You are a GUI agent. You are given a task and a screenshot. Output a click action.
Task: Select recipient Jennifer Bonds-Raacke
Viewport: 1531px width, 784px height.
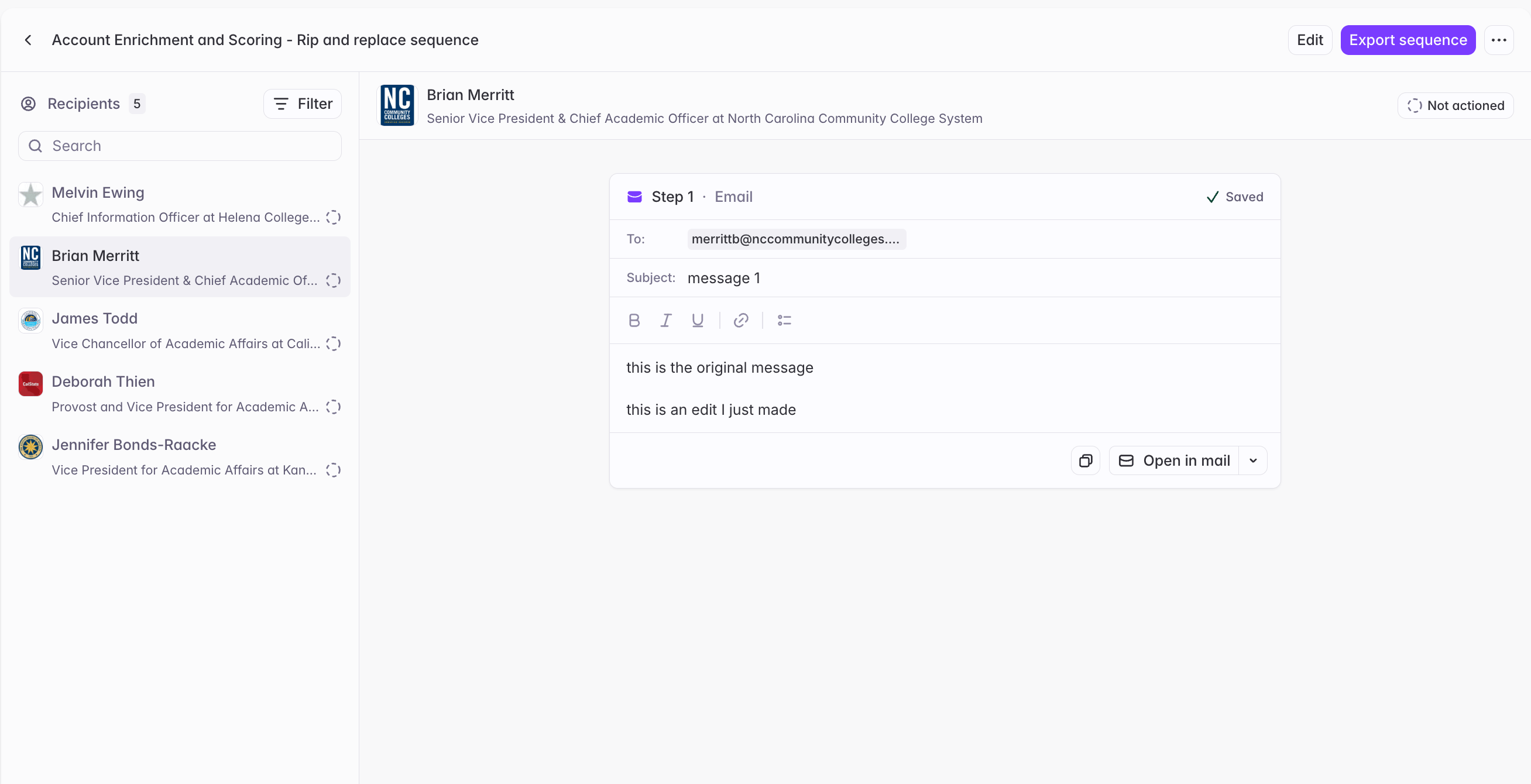point(180,457)
